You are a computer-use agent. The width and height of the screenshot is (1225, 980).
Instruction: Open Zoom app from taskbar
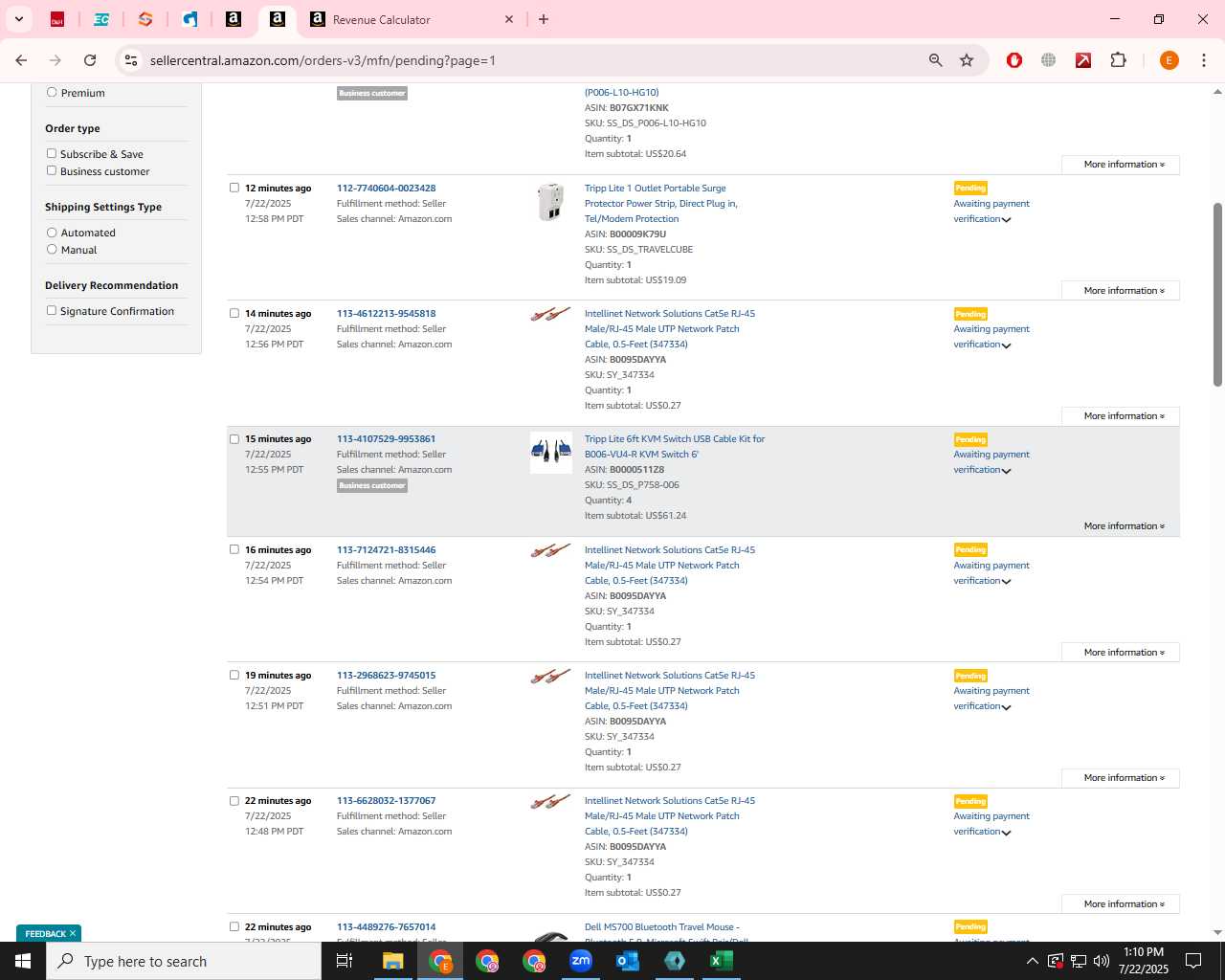click(581, 961)
